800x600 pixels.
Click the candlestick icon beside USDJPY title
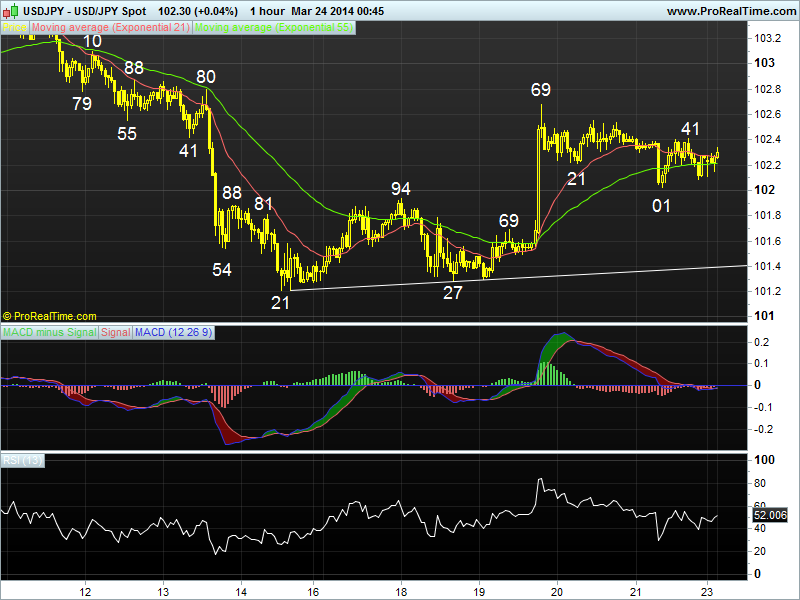coord(10,11)
